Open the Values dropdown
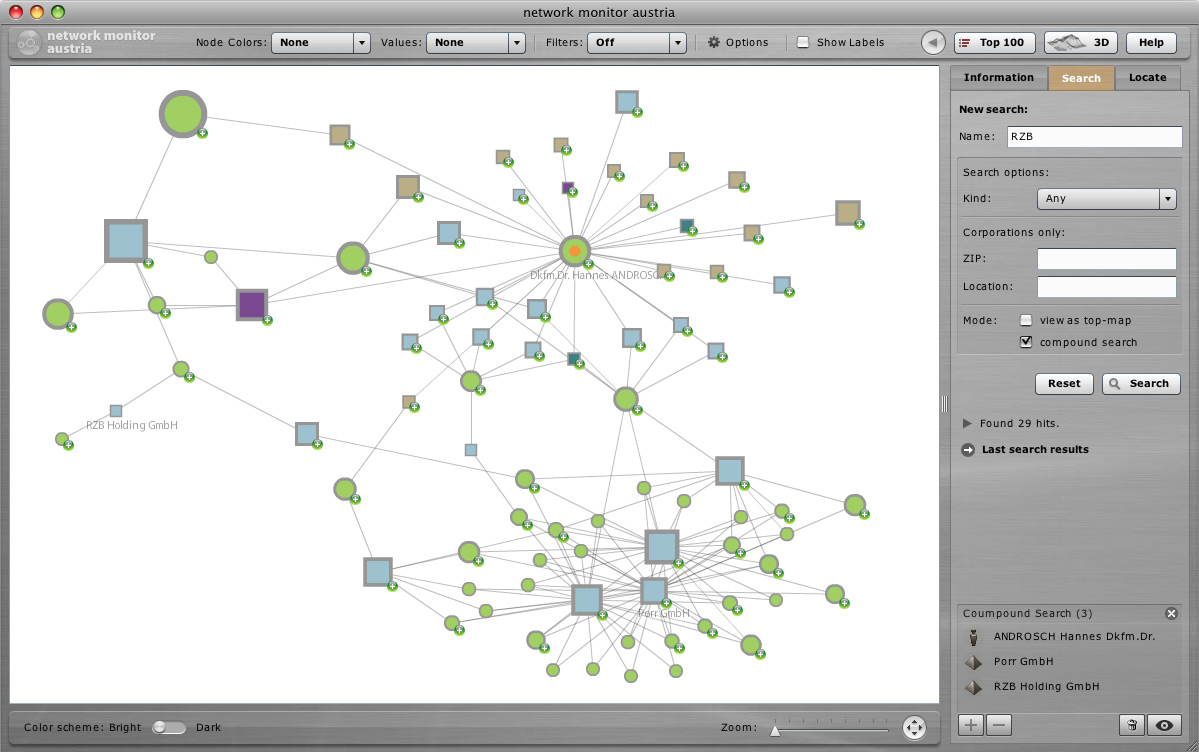Image resolution: width=1199 pixels, height=752 pixels. (x=475, y=43)
